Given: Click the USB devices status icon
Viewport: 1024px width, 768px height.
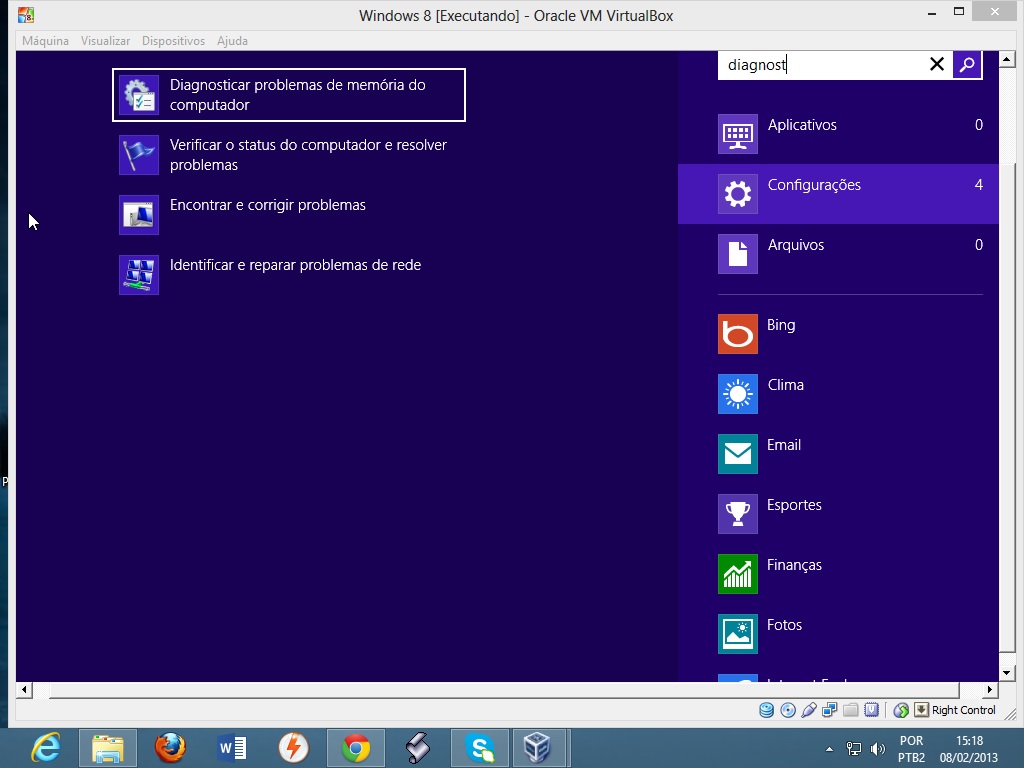Looking at the screenshot, I should pos(808,710).
